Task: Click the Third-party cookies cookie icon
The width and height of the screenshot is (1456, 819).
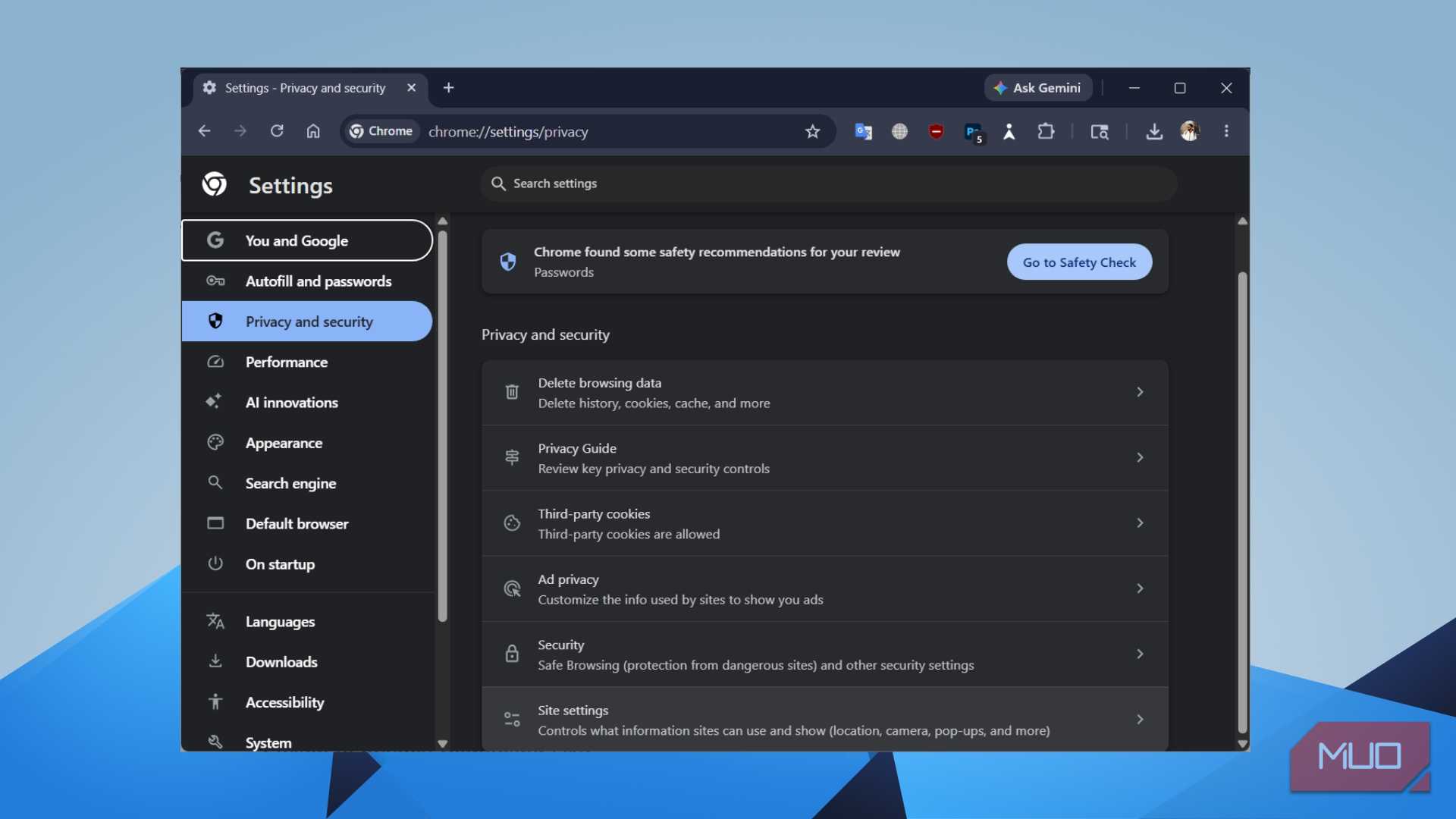Action: pos(512,523)
